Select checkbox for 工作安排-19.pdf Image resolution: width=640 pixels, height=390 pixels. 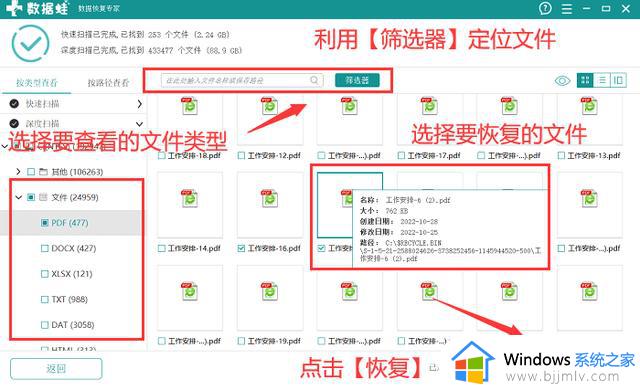(241, 341)
